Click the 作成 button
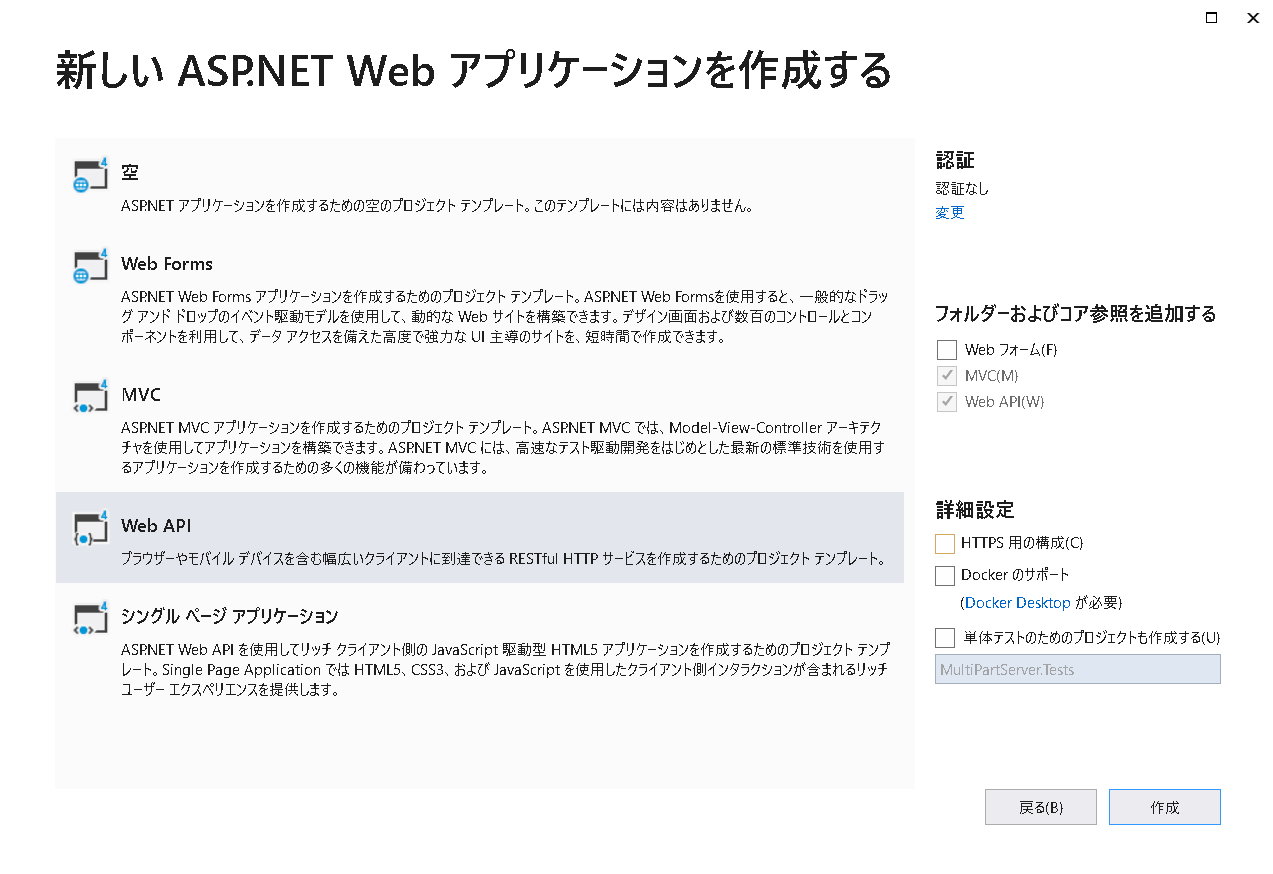 coord(1165,807)
